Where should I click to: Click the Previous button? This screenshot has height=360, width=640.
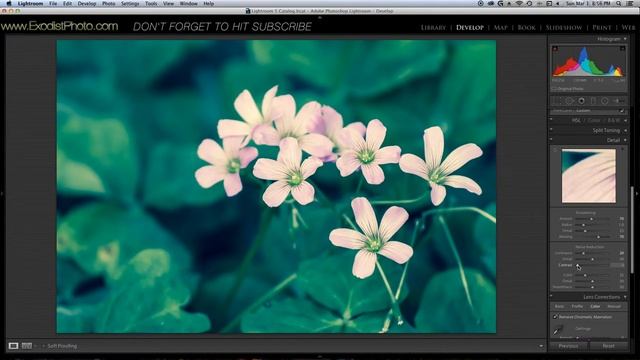[568, 346]
